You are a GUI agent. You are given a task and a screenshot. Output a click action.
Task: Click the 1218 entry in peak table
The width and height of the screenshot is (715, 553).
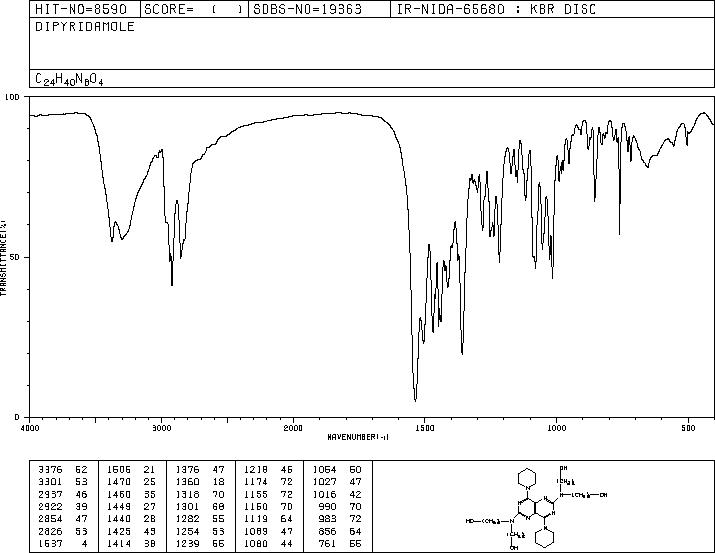256,470
